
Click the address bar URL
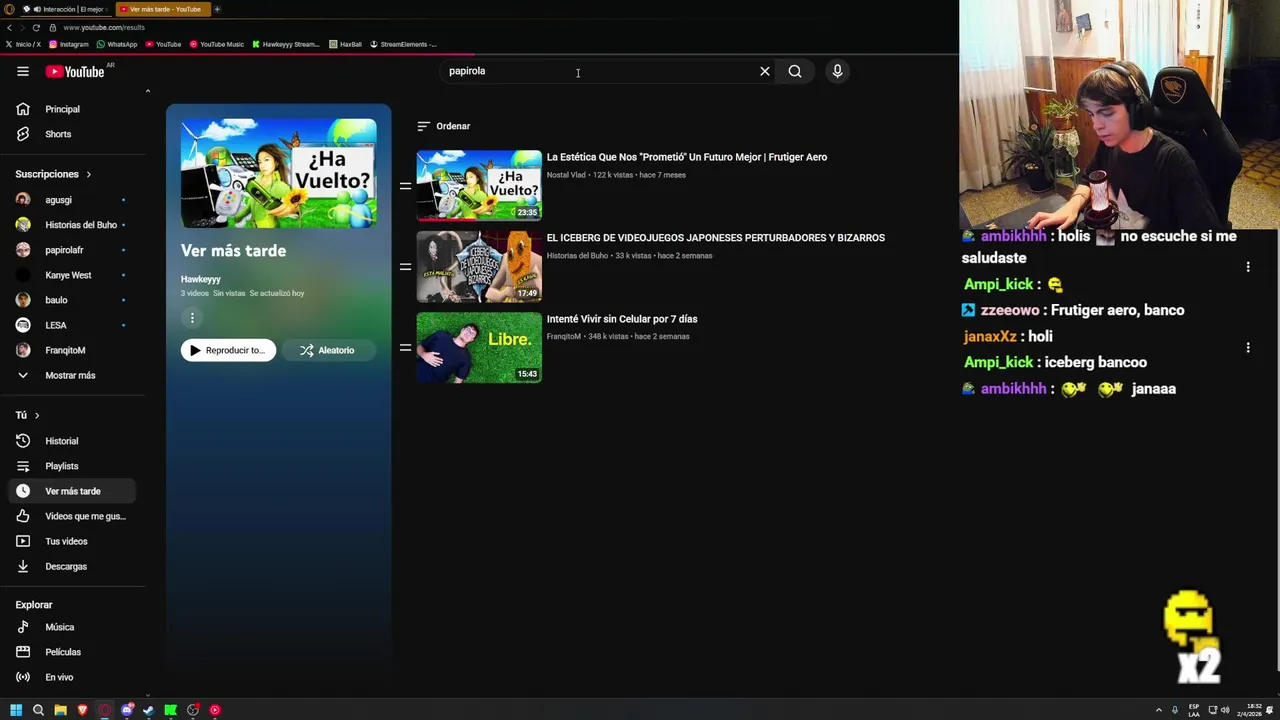tap(104, 27)
